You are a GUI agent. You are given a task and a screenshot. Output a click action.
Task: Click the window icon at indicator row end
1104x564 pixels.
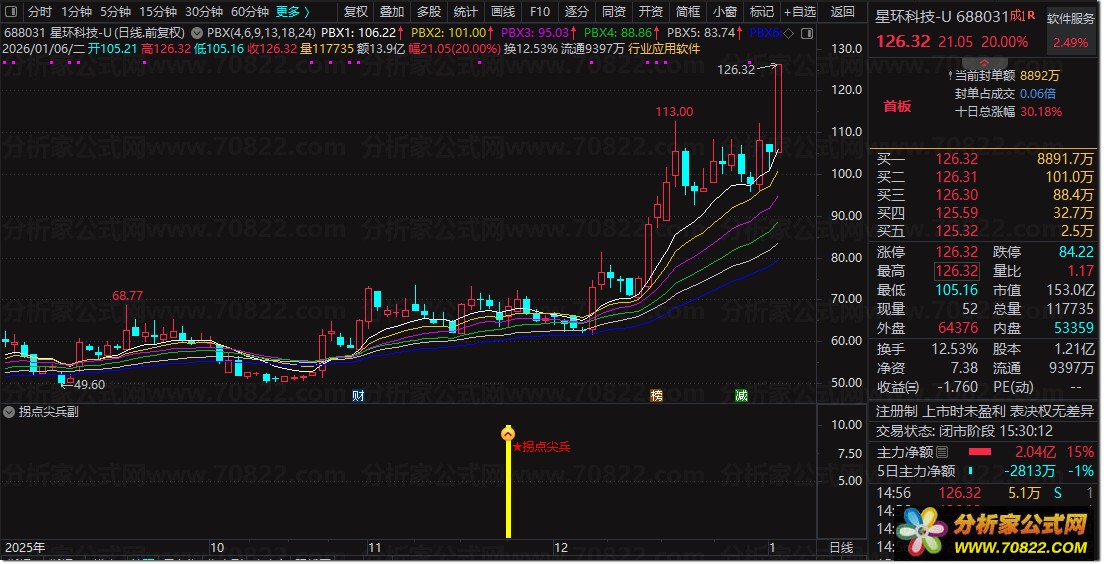[807, 33]
